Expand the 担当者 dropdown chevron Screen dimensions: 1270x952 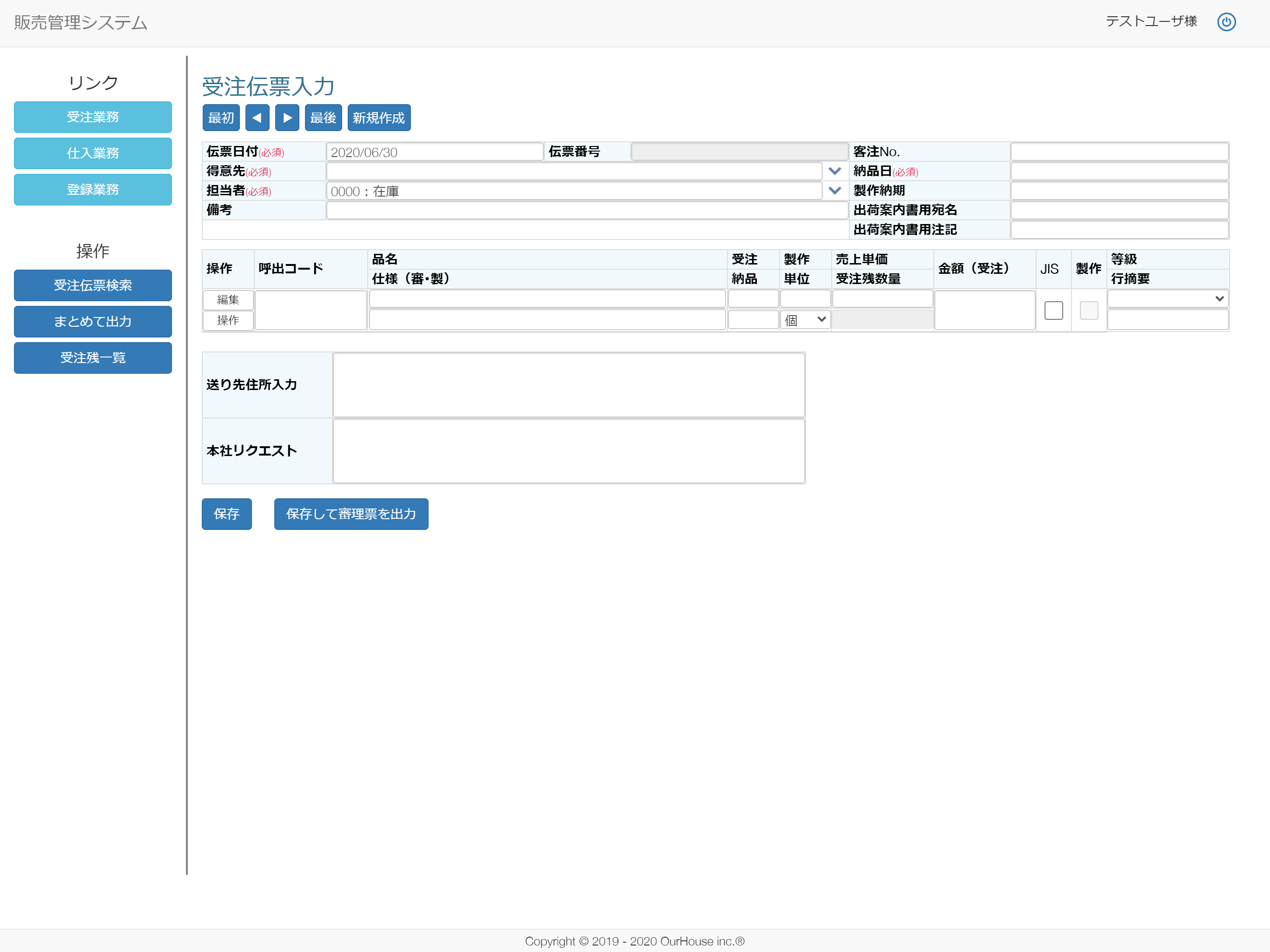[834, 191]
